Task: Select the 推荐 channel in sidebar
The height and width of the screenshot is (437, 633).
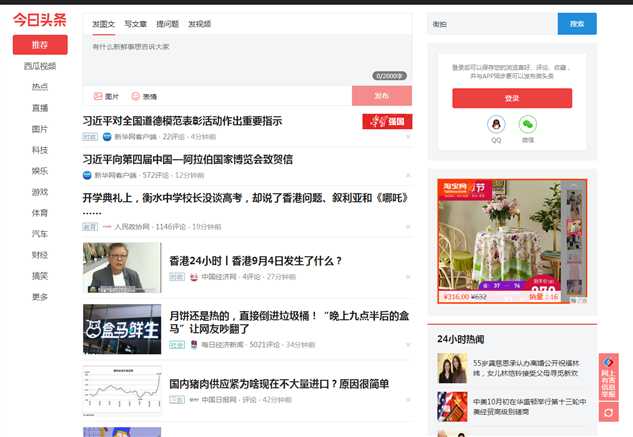Action: [x=40, y=45]
